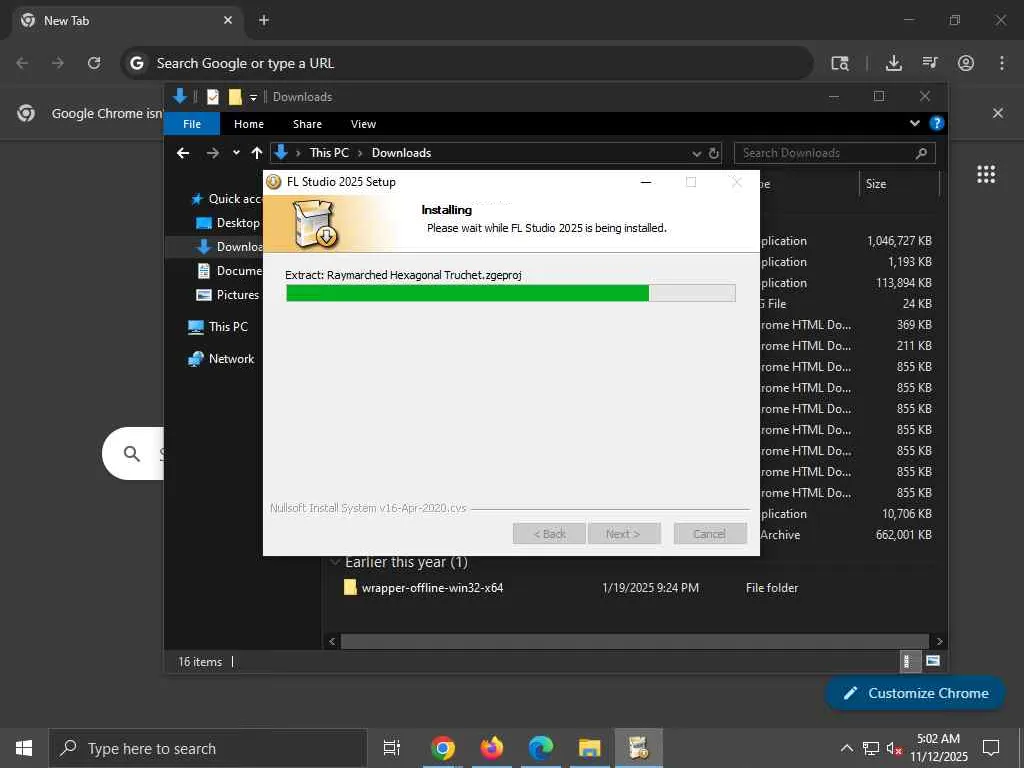Open File menu in Downloads Explorer window
This screenshot has height=768, width=1024.
pyautogui.click(x=192, y=124)
